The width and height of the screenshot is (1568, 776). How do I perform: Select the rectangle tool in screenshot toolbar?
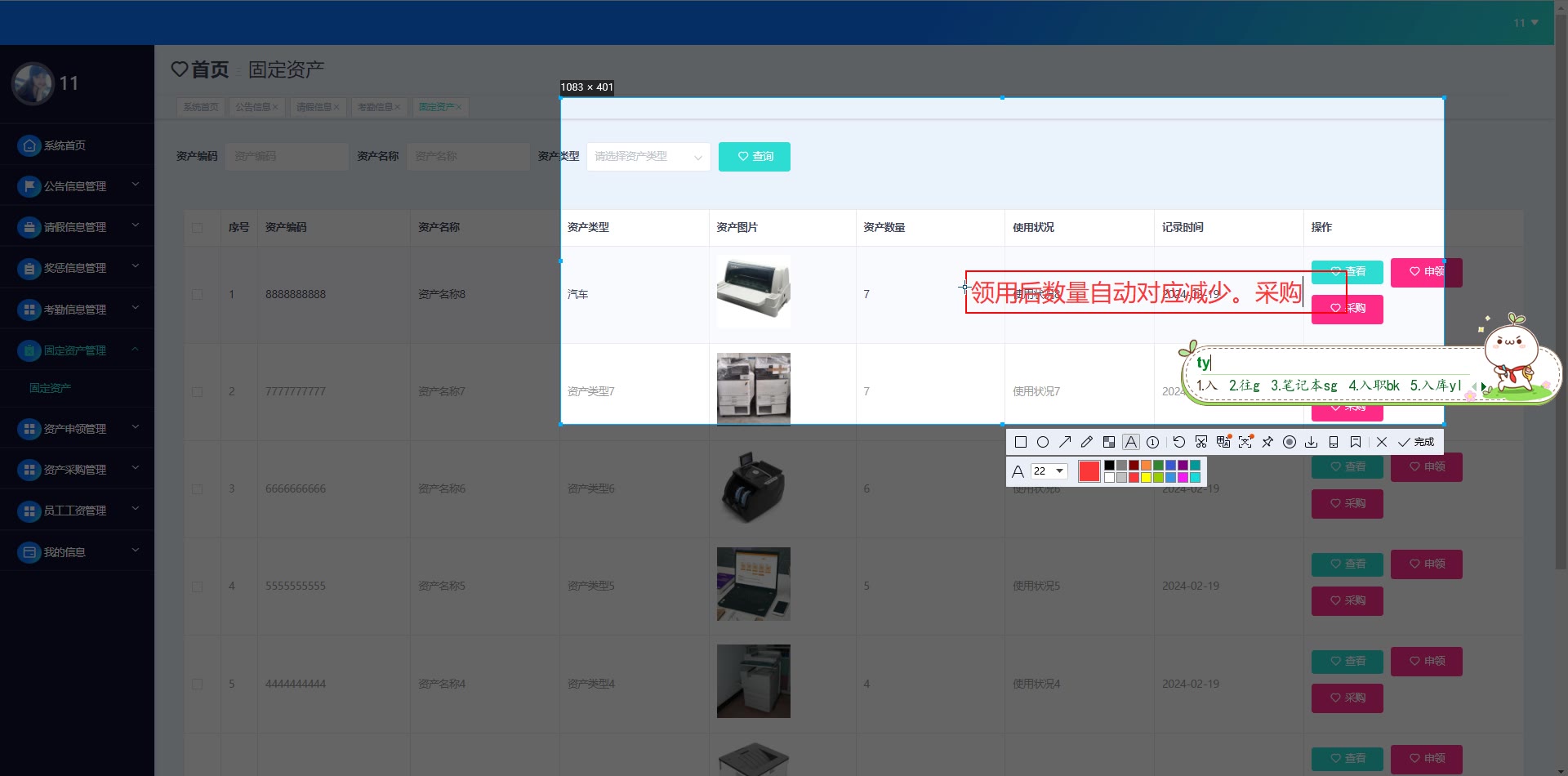[1021, 442]
